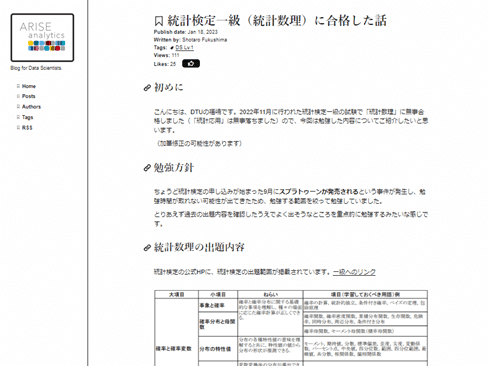The height and width of the screenshot is (366, 489).
Task: Click the article title 統計検定一級（統計数理）に合格した話
Action: point(277,21)
